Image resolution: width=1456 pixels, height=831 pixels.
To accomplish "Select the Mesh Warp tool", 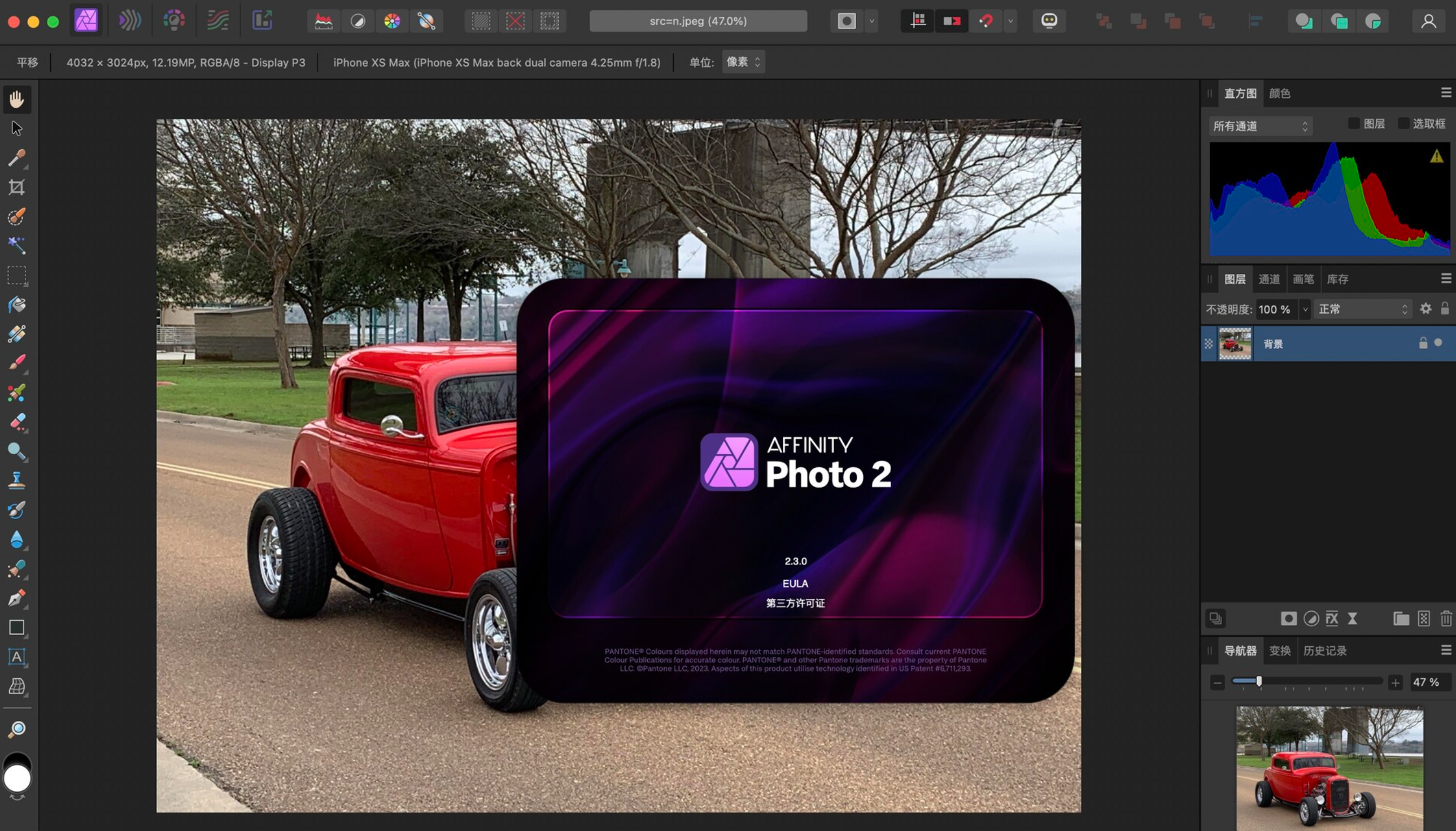I will coord(16,685).
